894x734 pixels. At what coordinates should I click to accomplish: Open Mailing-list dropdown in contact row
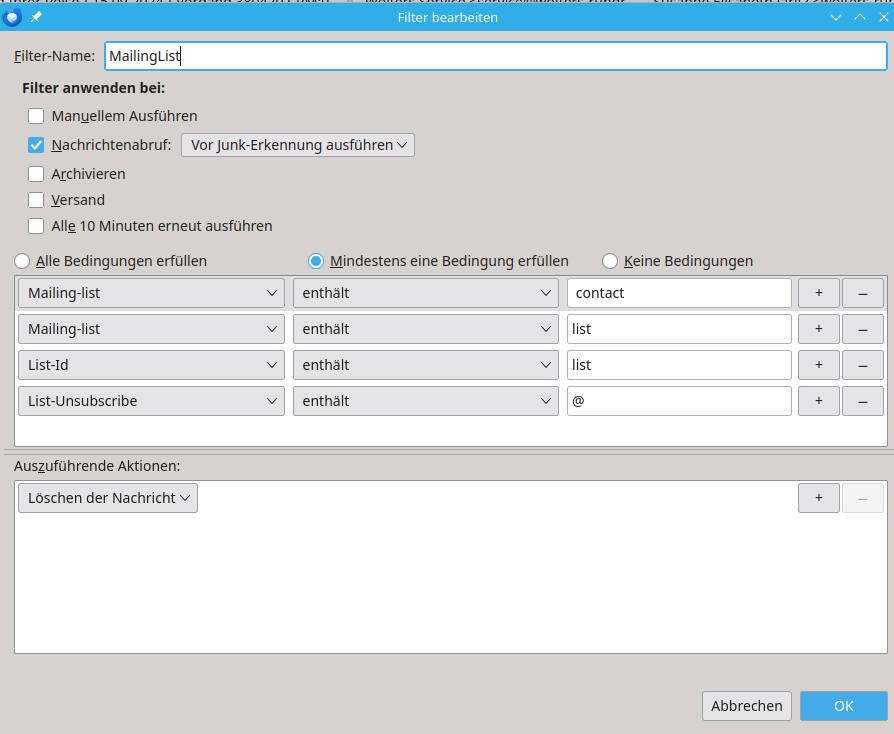[151, 293]
